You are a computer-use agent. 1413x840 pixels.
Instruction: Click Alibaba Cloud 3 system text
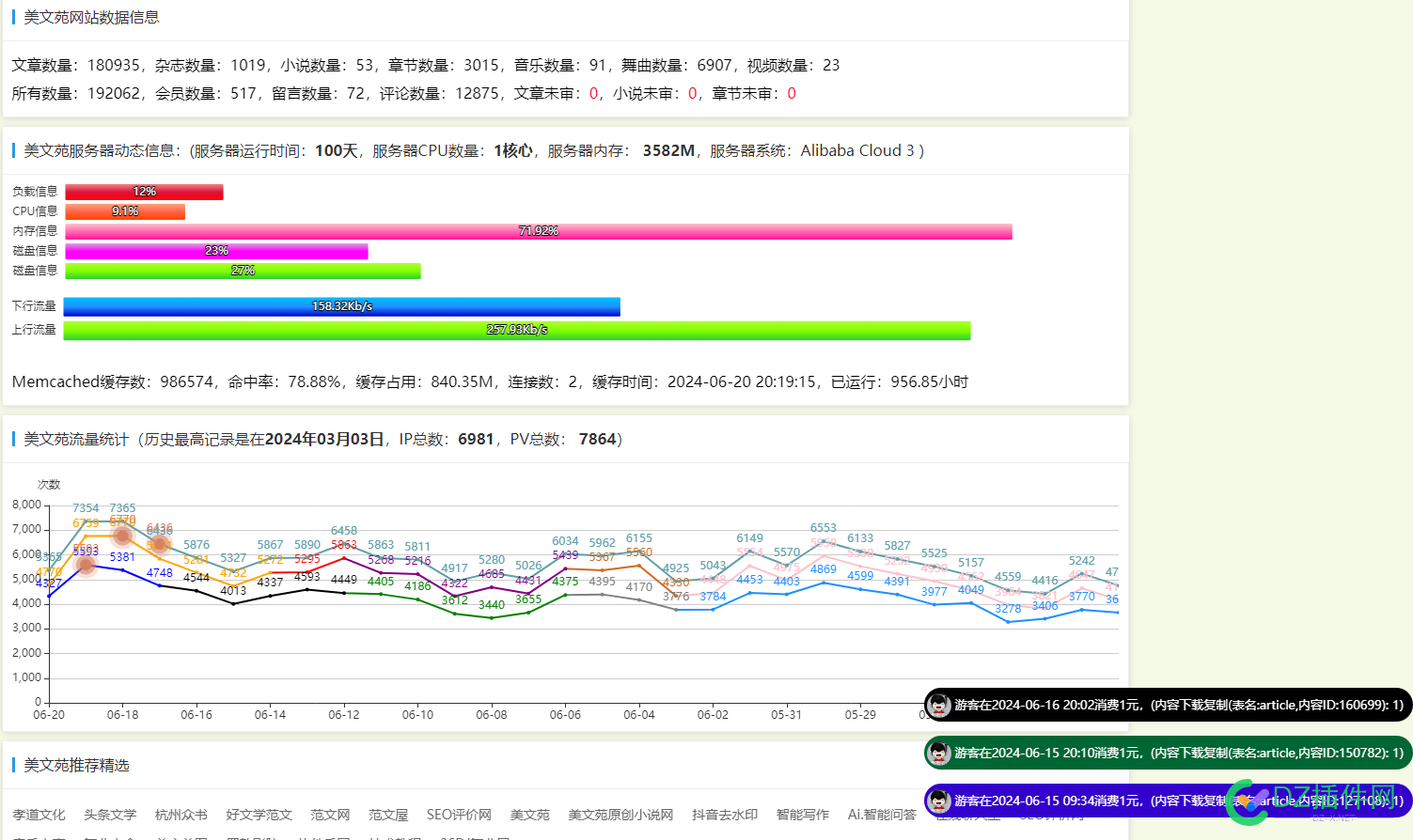(x=857, y=151)
